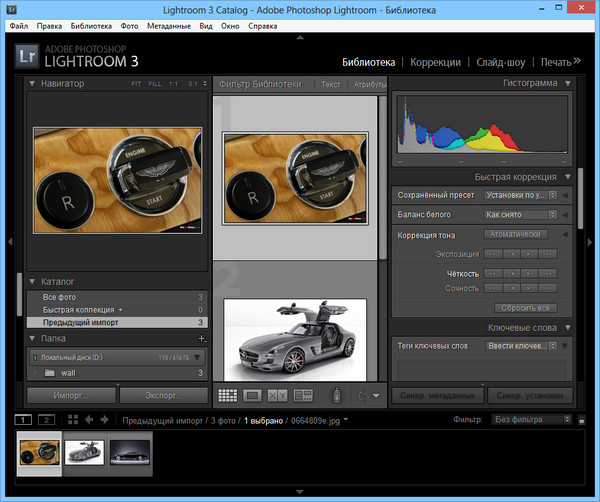Open the Сохранённый пресет dropdown

[x=520, y=195]
